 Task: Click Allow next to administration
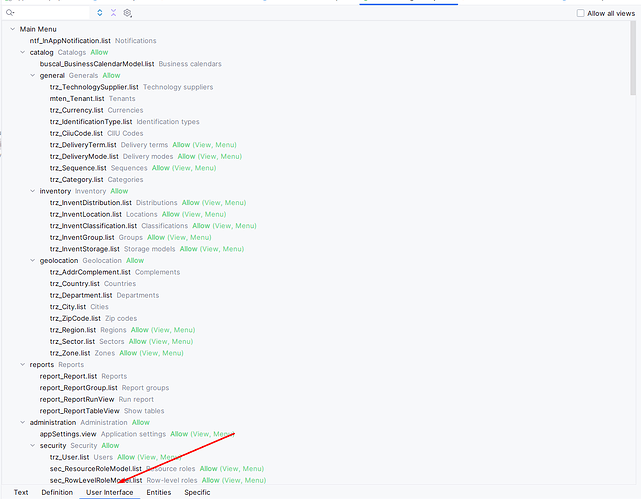tap(141, 422)
